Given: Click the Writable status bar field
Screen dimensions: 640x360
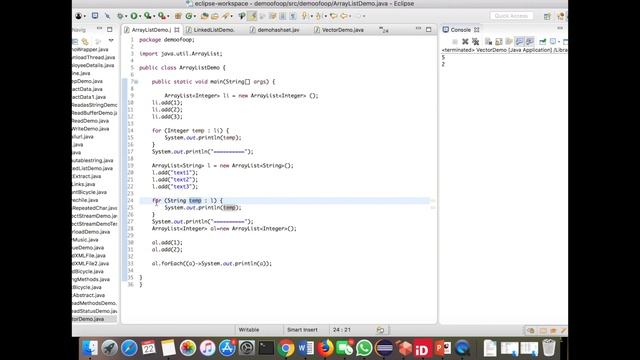Looking at the screenshot, I should point(249,330).
